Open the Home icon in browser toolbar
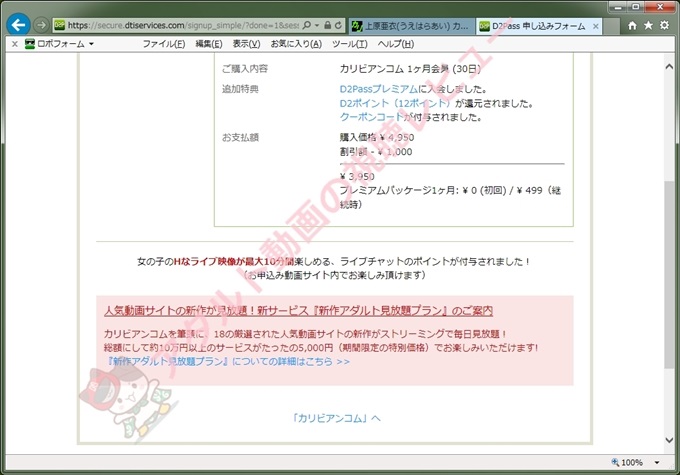Screen dimensions: 680x475 click(632, 26)
